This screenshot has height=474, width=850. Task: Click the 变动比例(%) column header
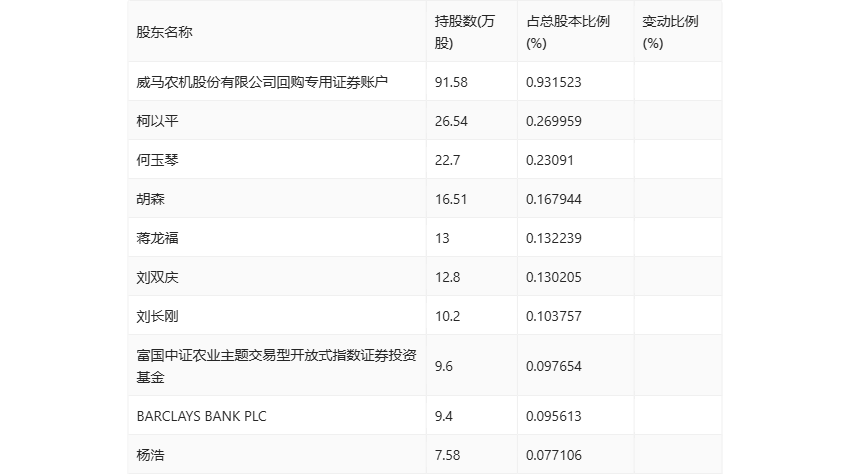coord(670,32)
